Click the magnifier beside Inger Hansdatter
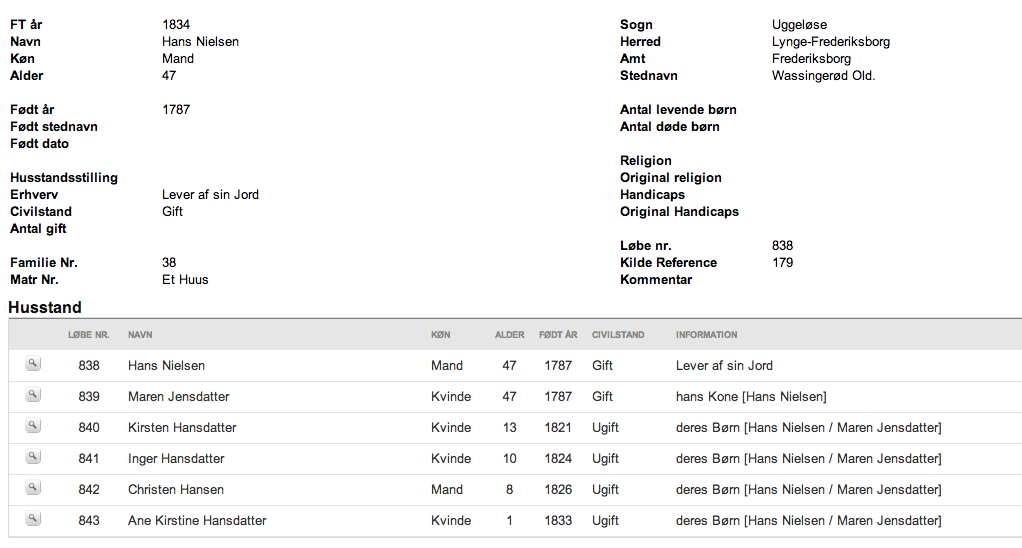1022x548 pixels. (33, 457)
